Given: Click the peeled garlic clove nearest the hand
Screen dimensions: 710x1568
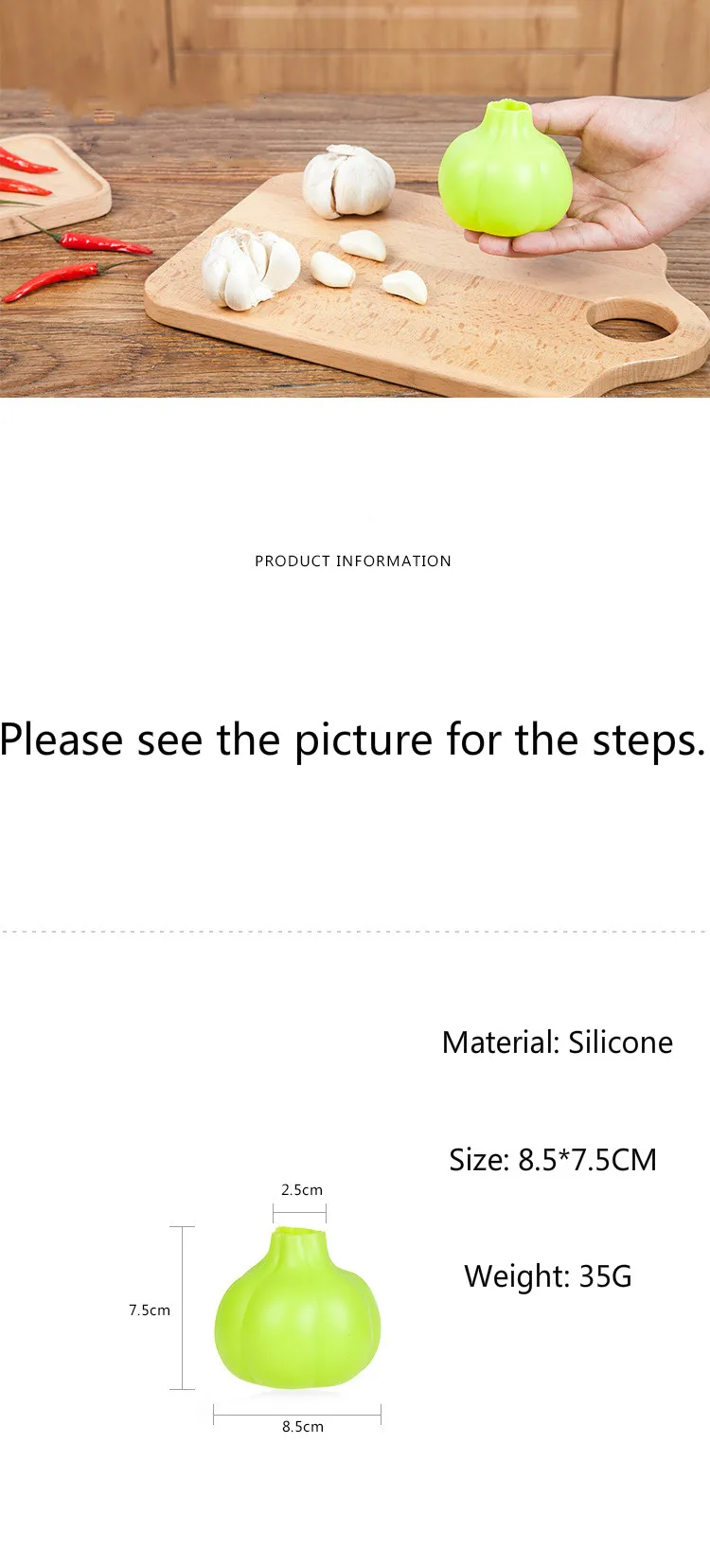Looking at the screenshot, I should [405, 286].
